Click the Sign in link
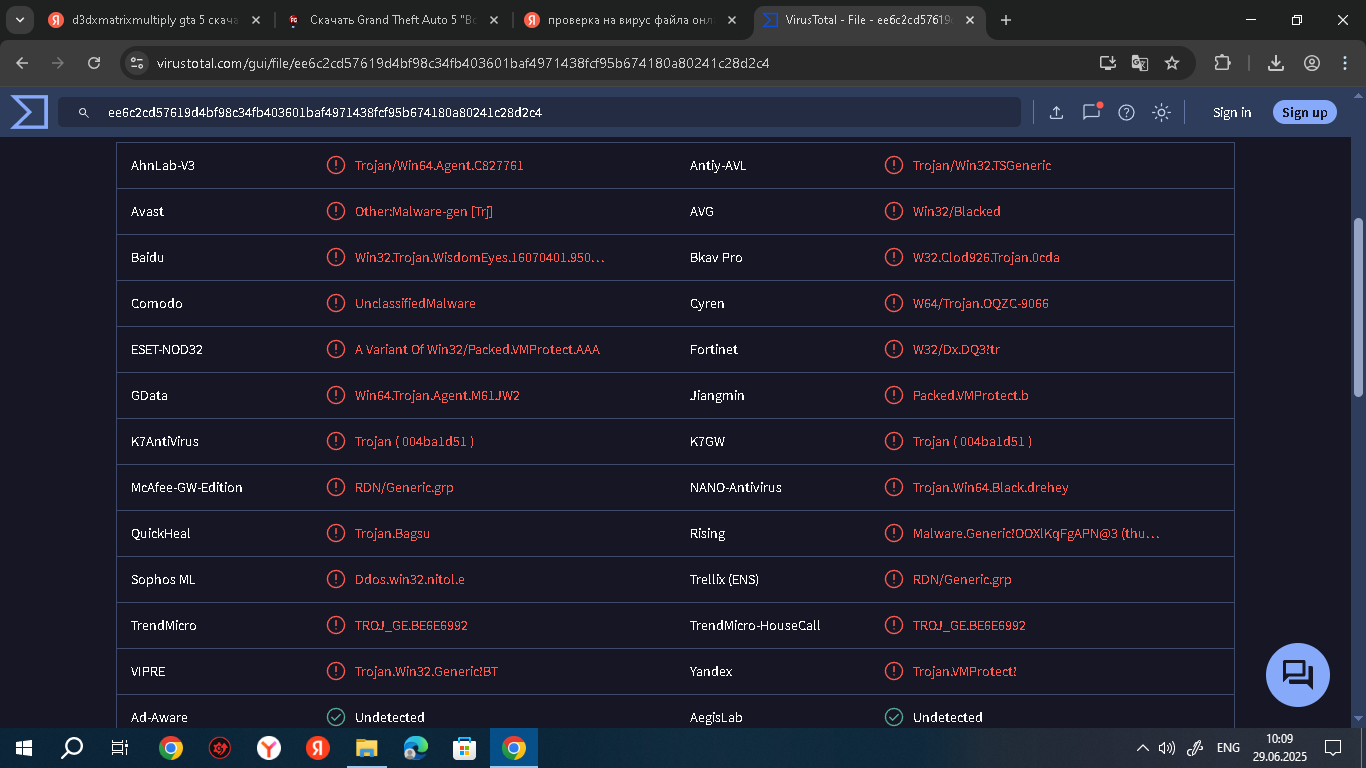This screenshot has height=768, width=1366. click(x=1231, y=113)
